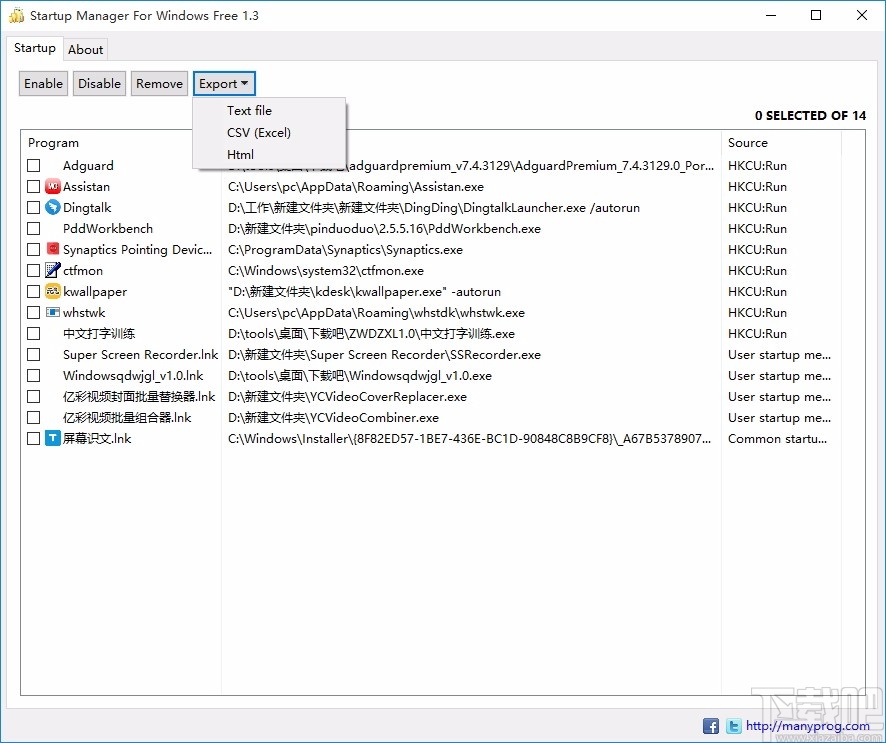886x743 pixels.
Task: Click the kwallpaper program icon
Action: [52, 291]
